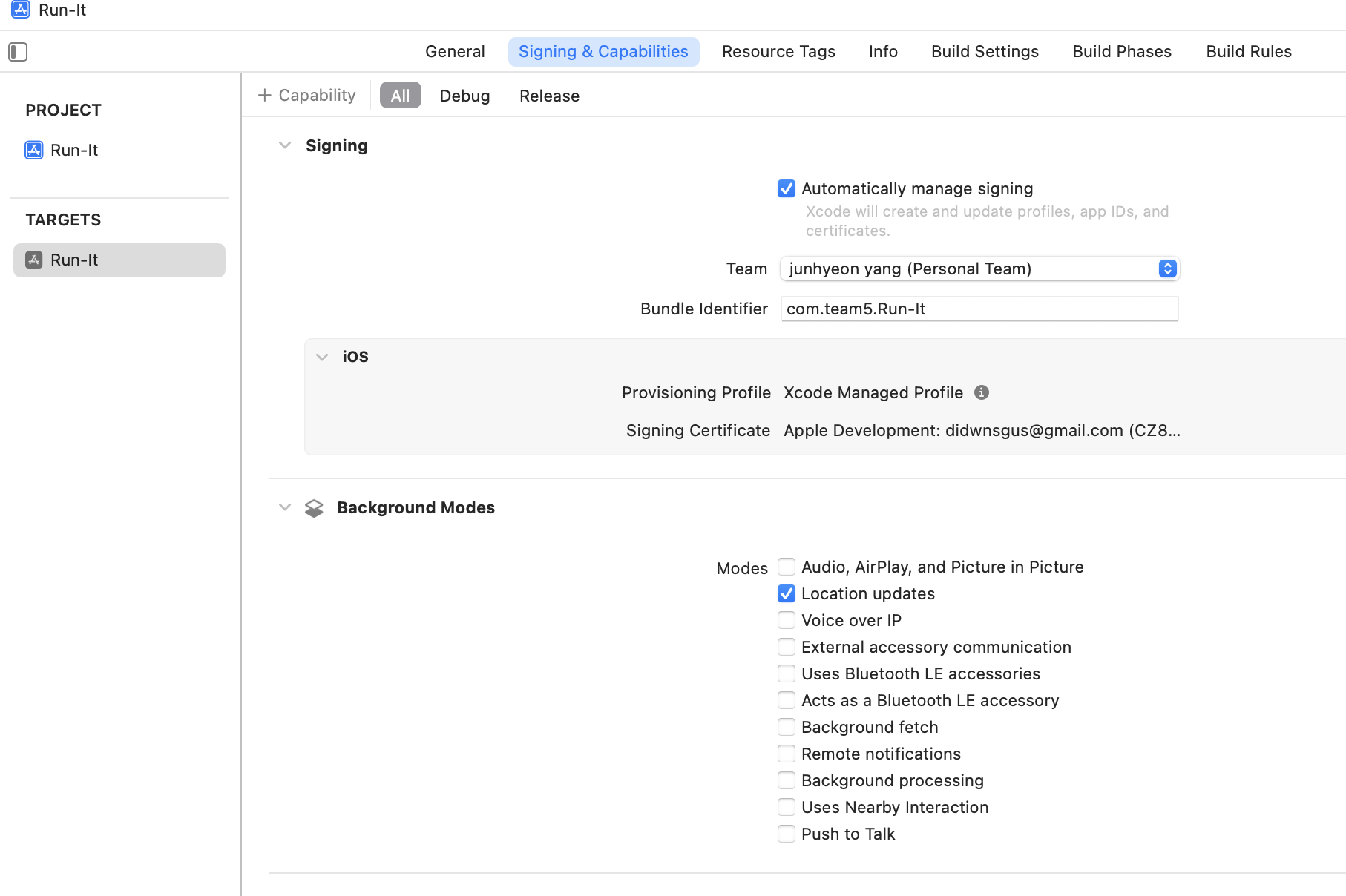Collapse the Signing section
This screenshot has width=1346, height=896.
[285, 145]
